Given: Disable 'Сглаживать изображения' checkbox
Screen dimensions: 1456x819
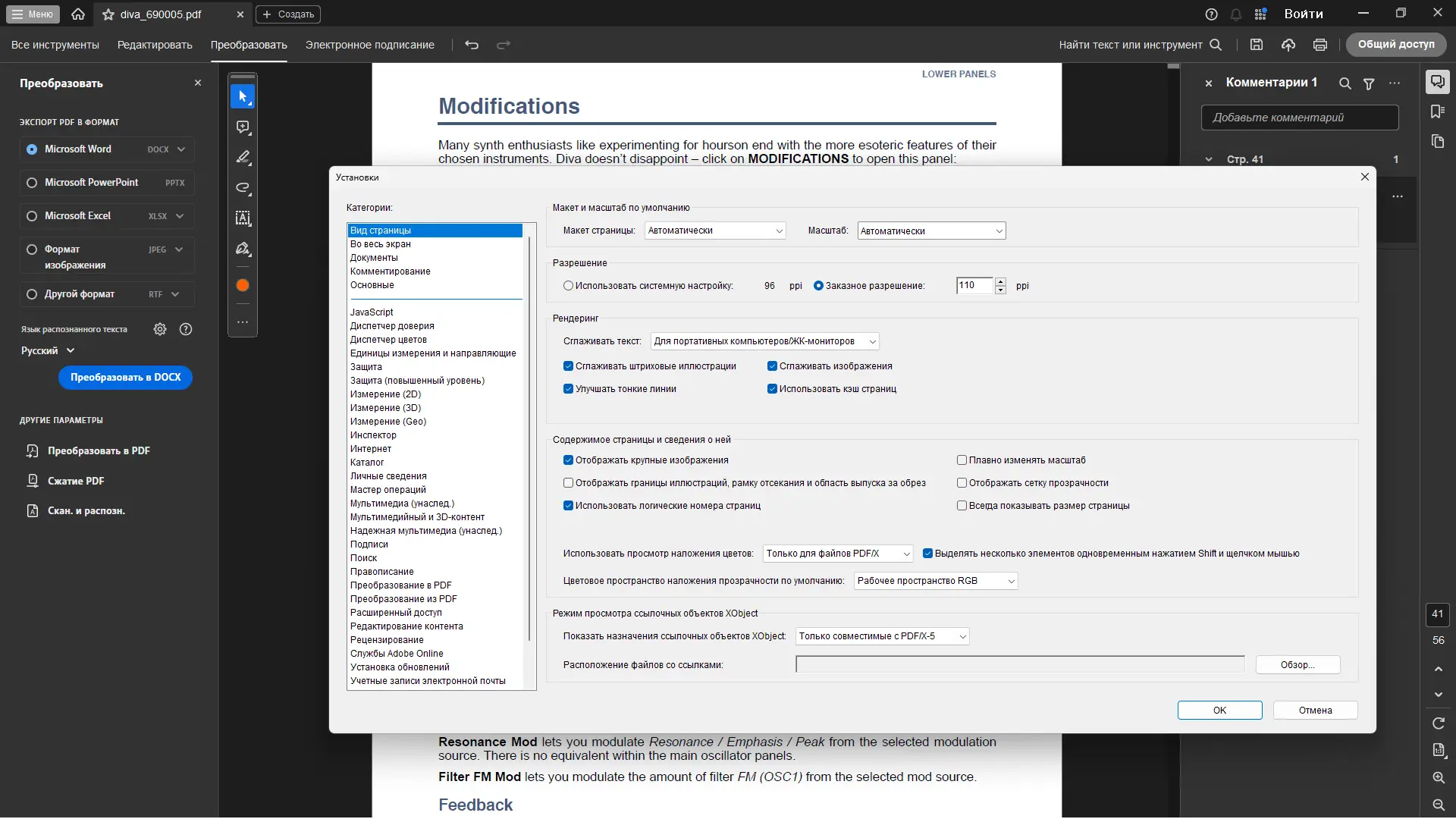Looking at the screenshot, I should [772, 366].
